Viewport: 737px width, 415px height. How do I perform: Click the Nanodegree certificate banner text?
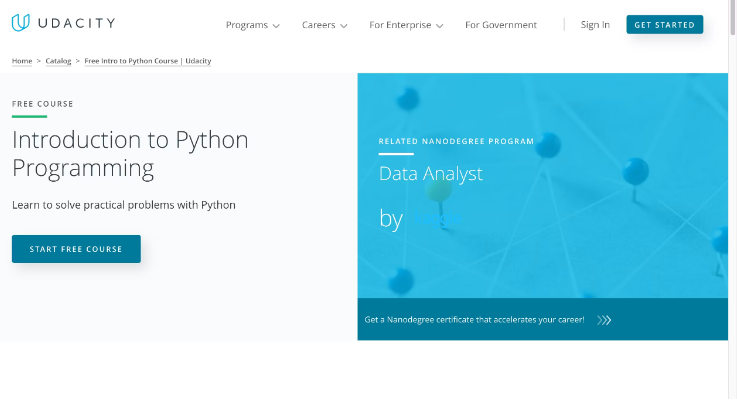point(474,320)
